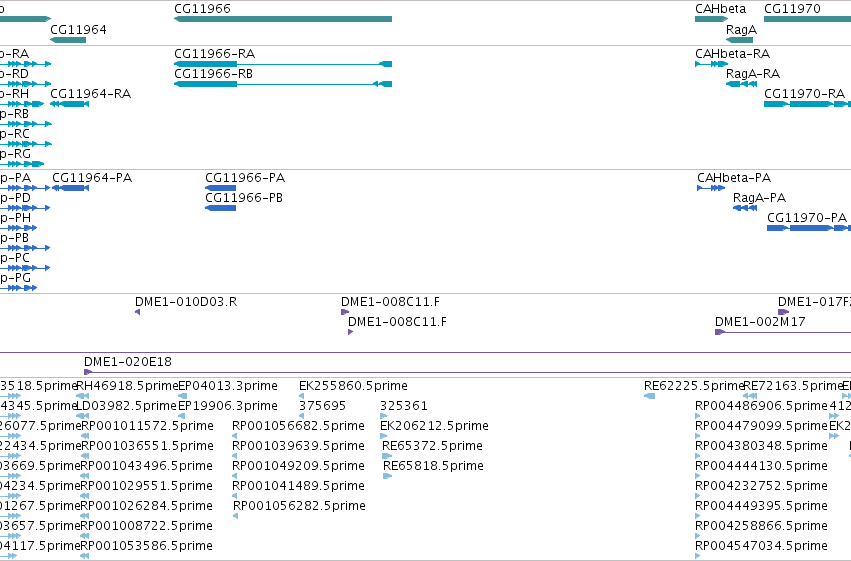Select EST RP001049209.5prime
Viewport: 851px width, 561px height.
tap(234, 476)
